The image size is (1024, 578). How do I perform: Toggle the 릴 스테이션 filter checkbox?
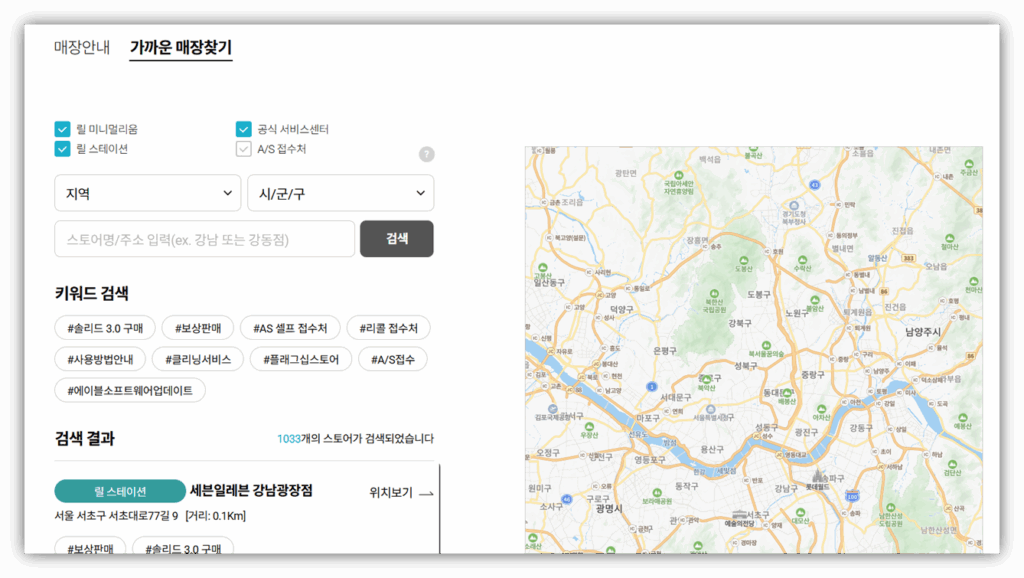point(62,149)
